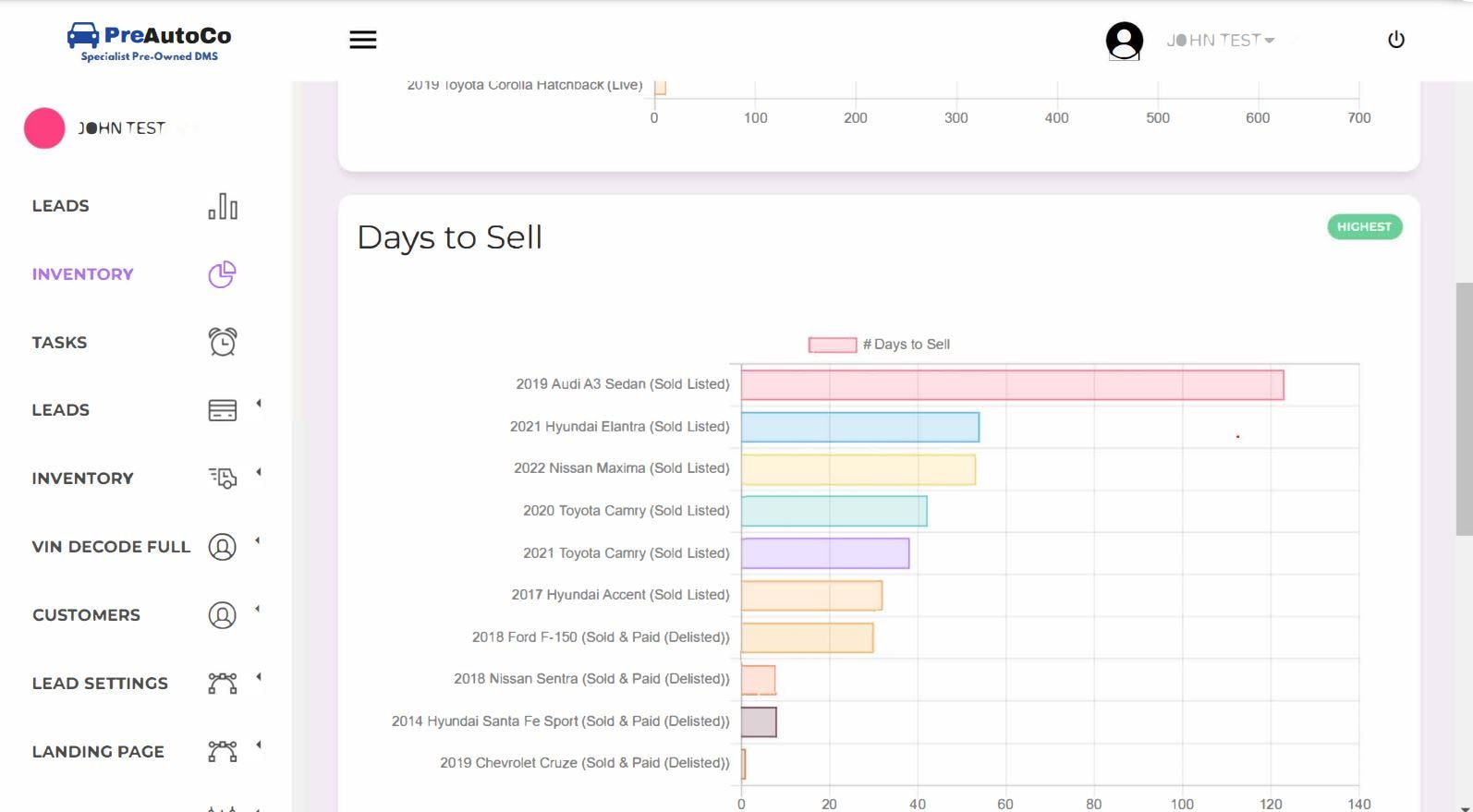The image size is (1473, 812).
Task: Click the power logout icon
Action: pos(1395,40)
